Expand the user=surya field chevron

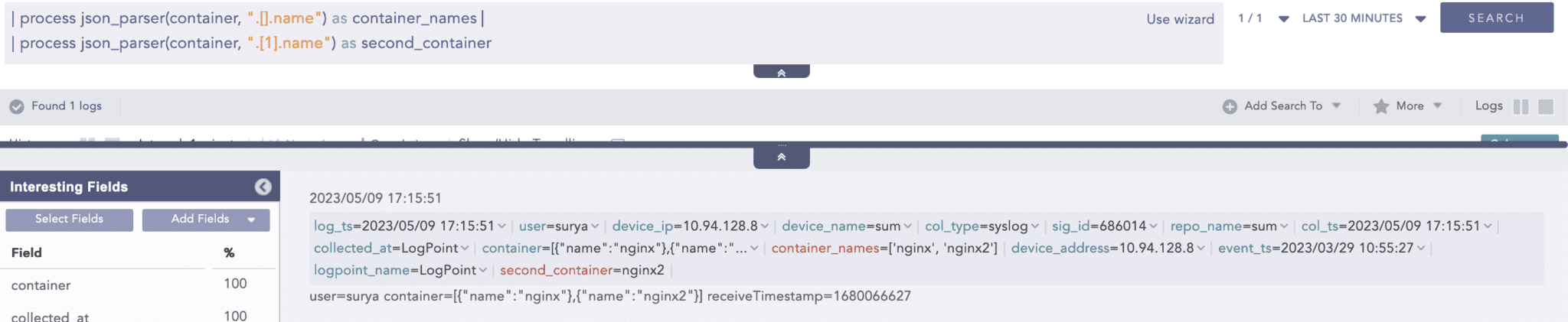pos(595,226)
